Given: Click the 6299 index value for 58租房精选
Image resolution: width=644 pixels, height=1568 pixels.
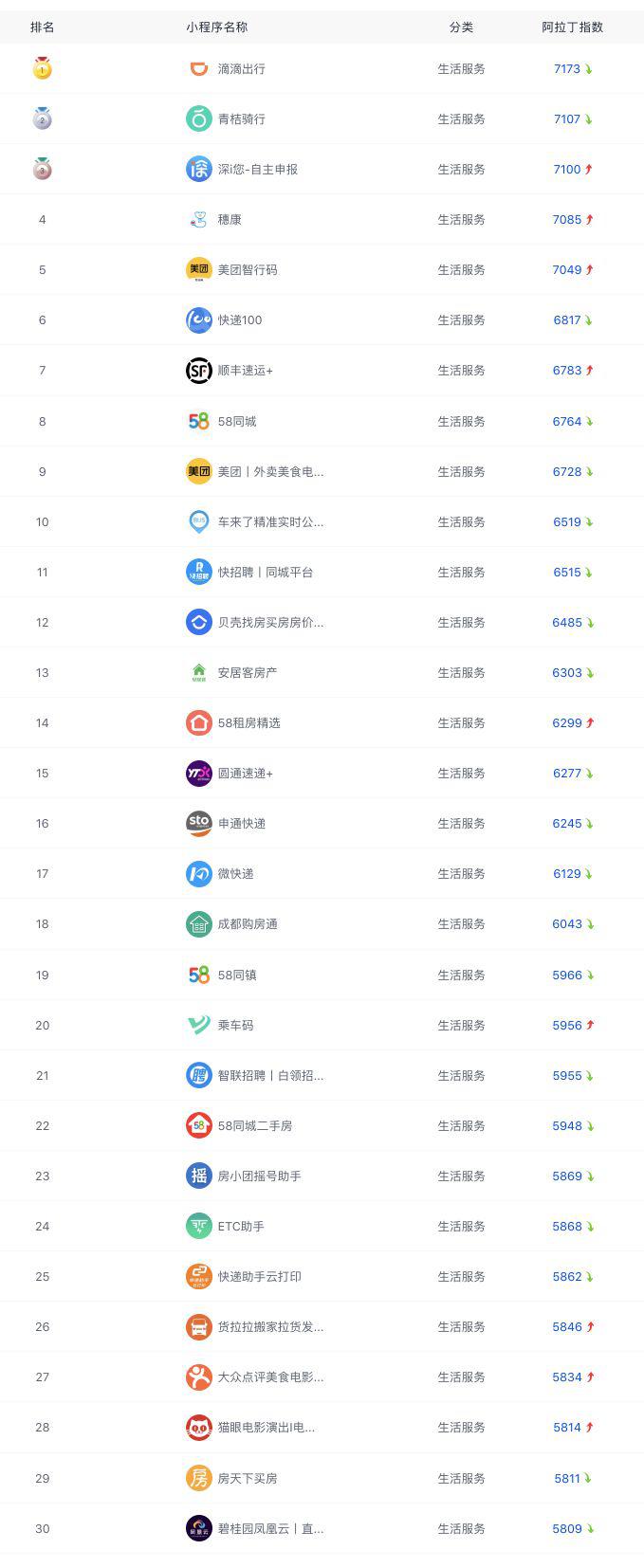Looking at the screenshot, I should pos(566,723).
